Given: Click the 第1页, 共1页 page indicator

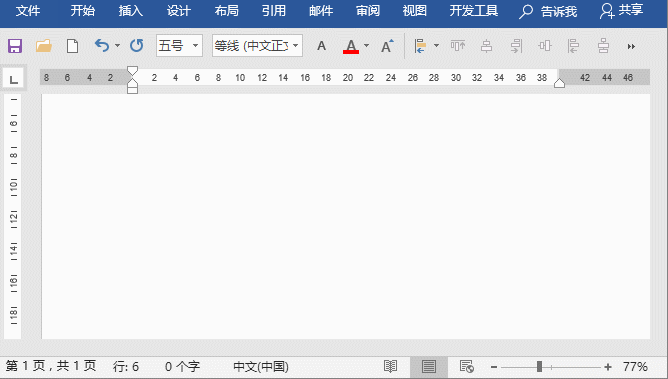Looking at the screenshot, I should (51, 366).
